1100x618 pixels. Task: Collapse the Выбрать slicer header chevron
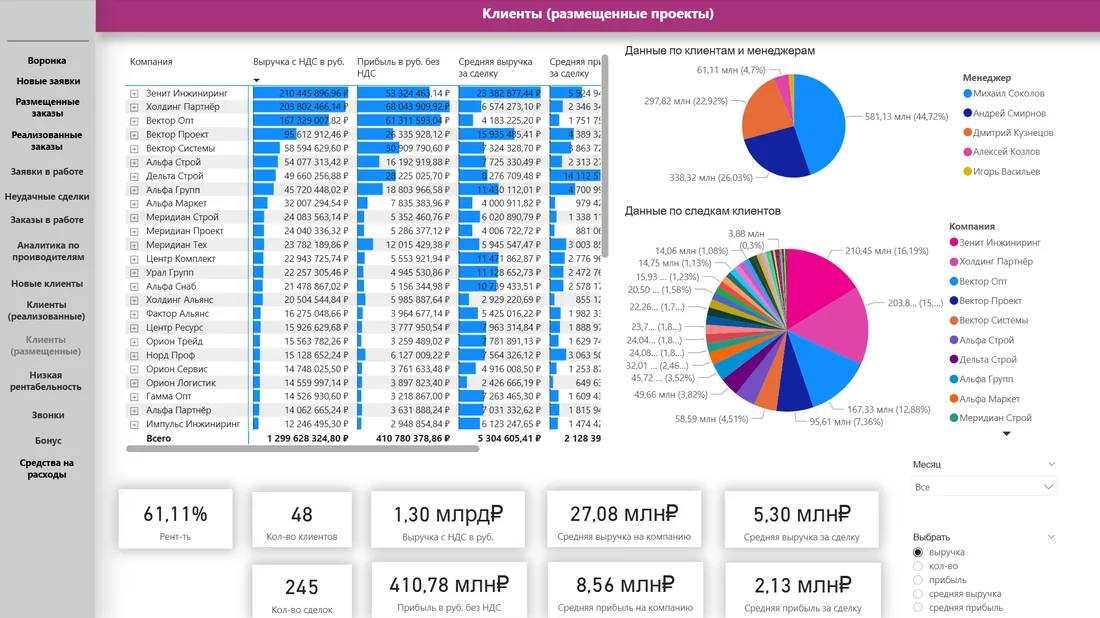click(x=1051, y=537)
